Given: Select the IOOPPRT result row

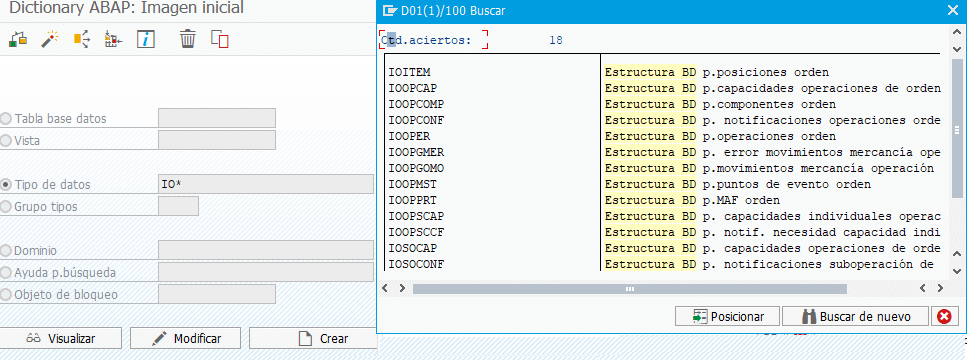Looking at the screenshot, I should click(664, 200).
